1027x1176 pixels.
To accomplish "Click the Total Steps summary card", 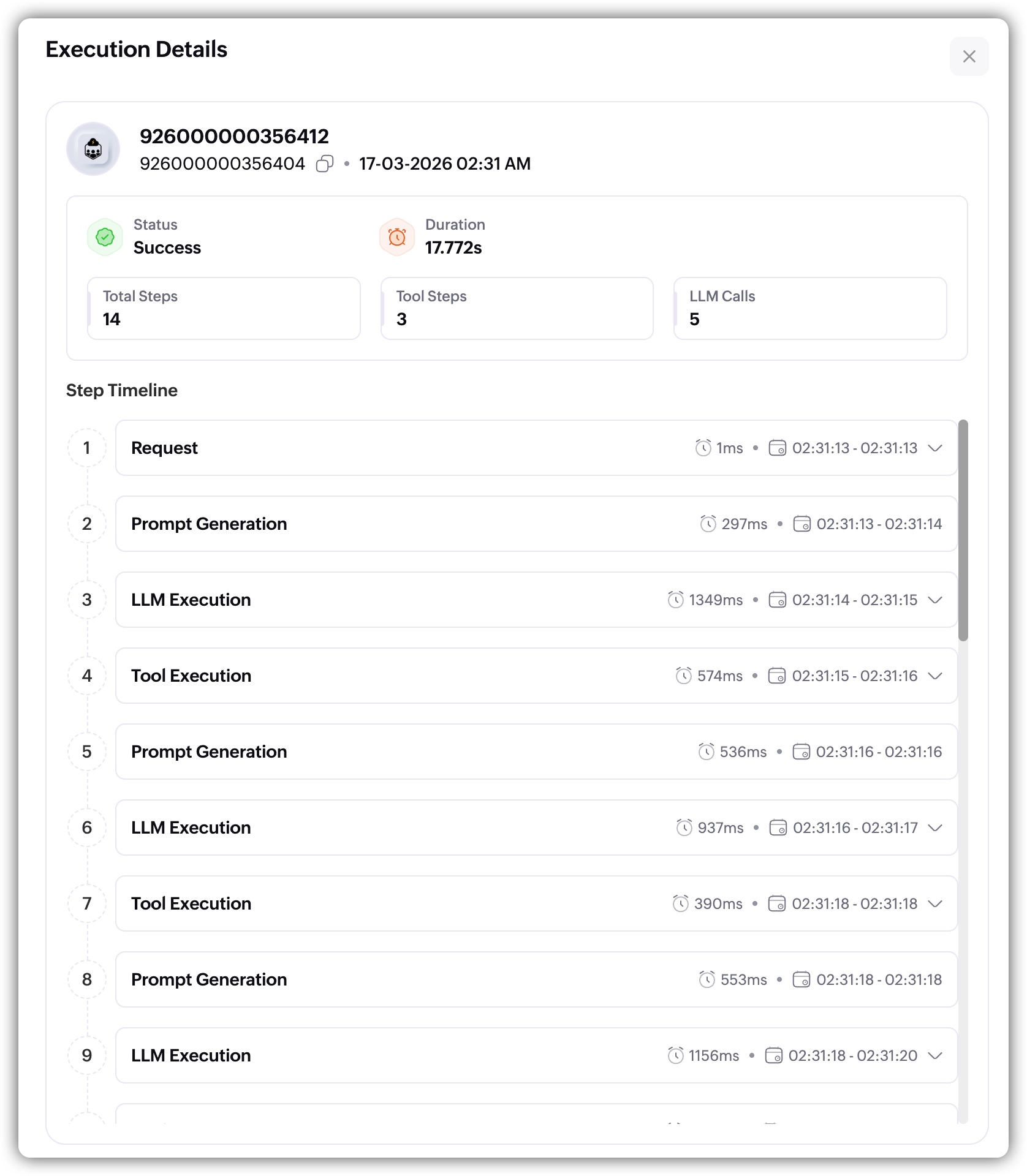I will 224,308.
